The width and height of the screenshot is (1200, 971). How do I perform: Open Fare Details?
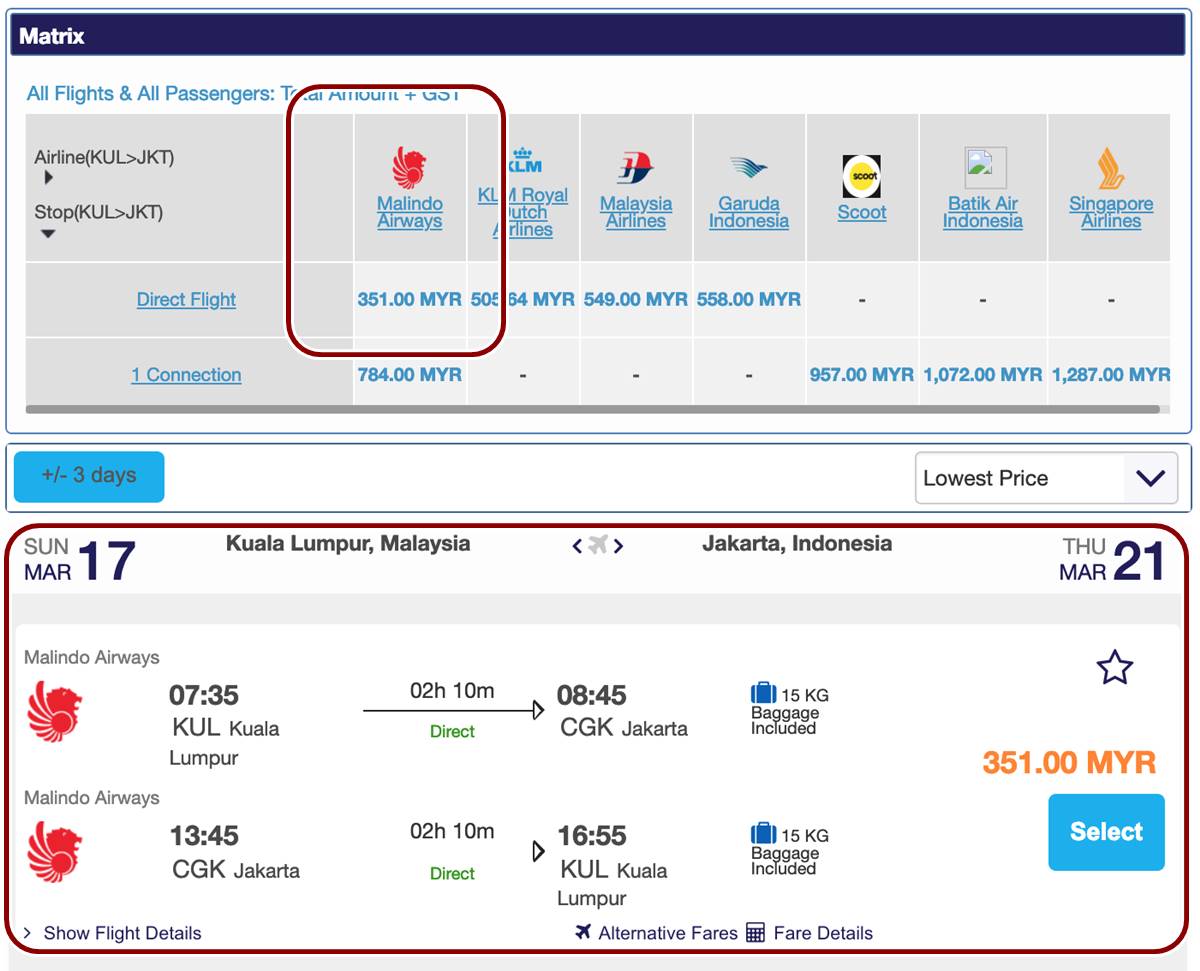coord(823,933)
